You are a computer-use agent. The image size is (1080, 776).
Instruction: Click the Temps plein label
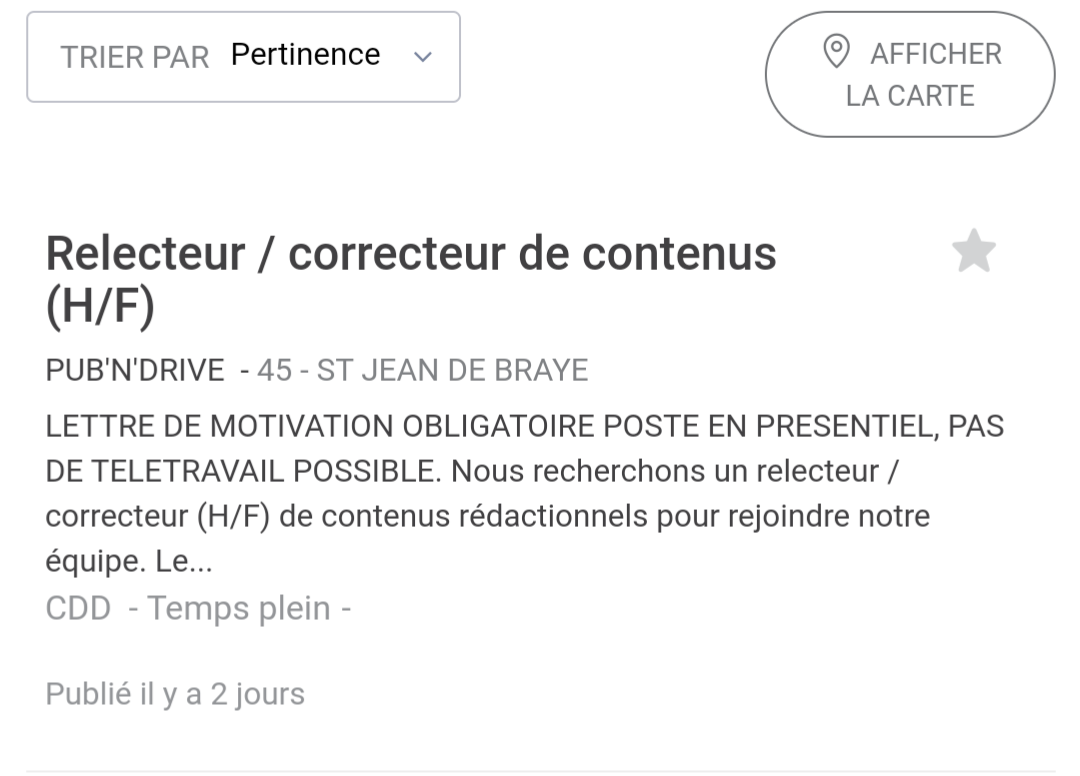click(238, 609)
